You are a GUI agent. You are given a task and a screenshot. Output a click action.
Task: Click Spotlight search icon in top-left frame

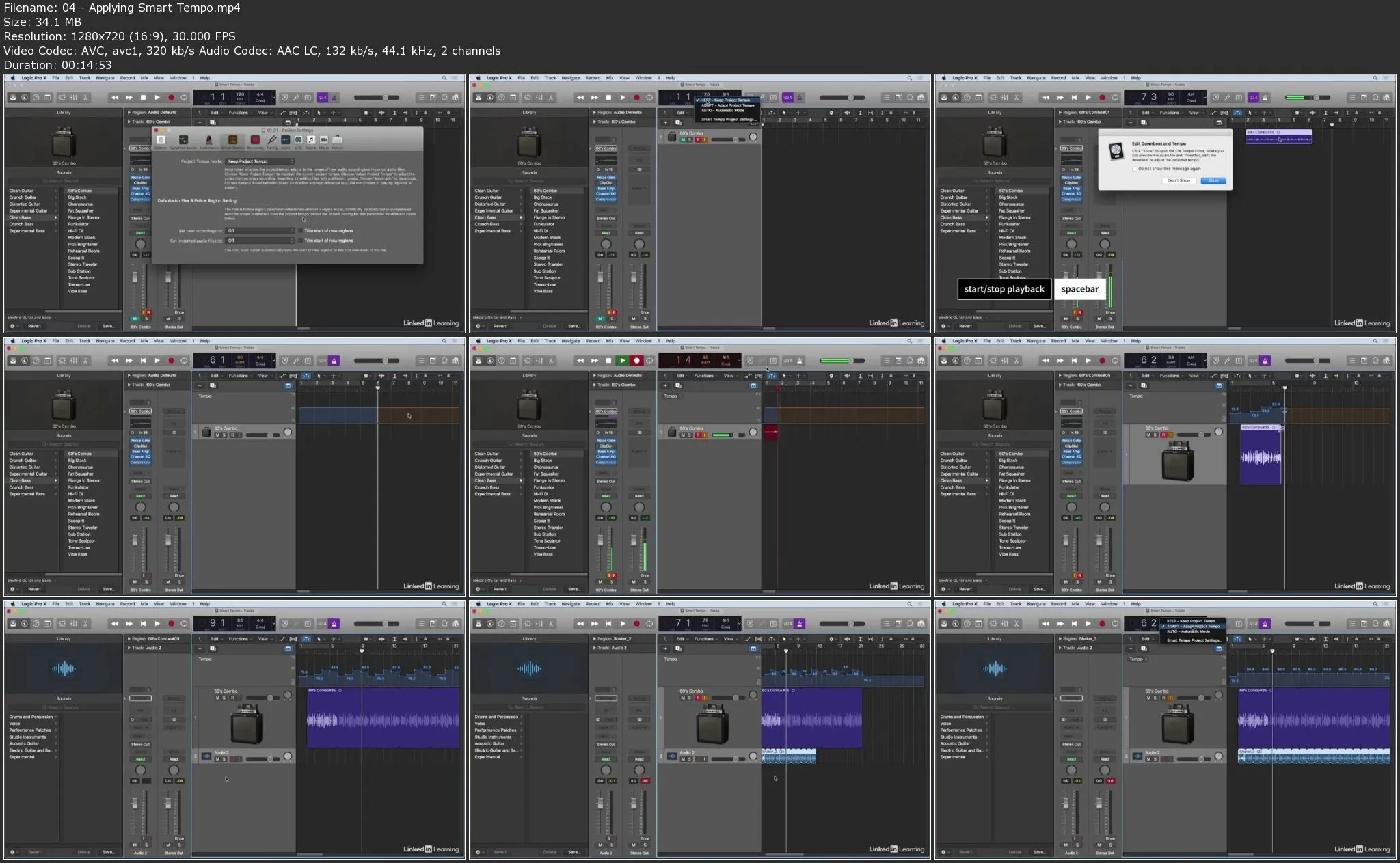coord(444,78)
